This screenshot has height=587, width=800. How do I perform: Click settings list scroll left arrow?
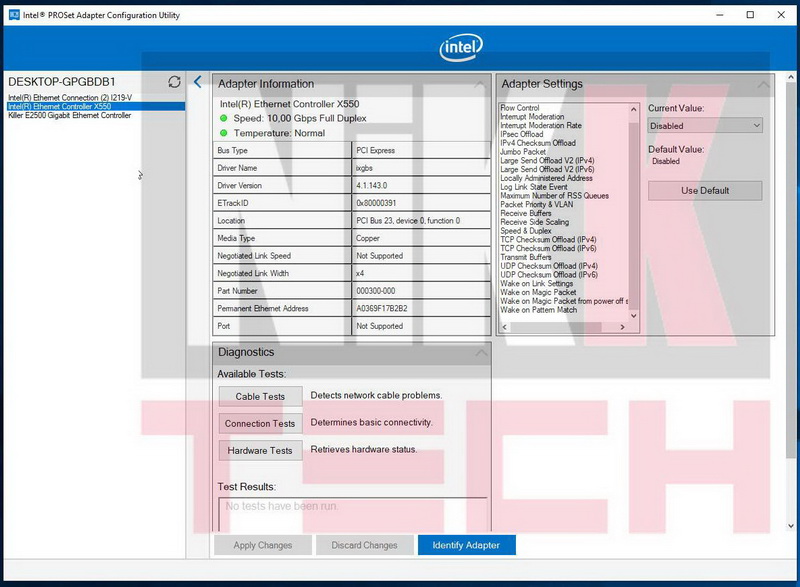pos(505,327)
